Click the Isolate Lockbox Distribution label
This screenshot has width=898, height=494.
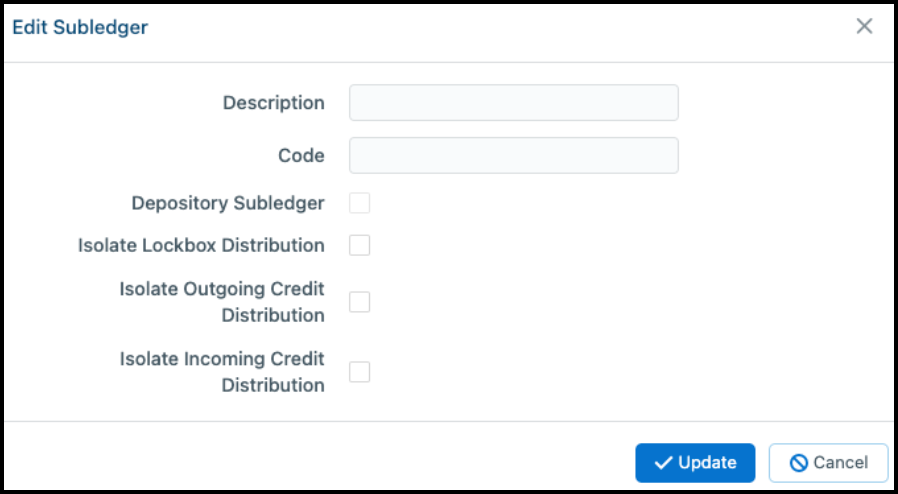(201, 246)
